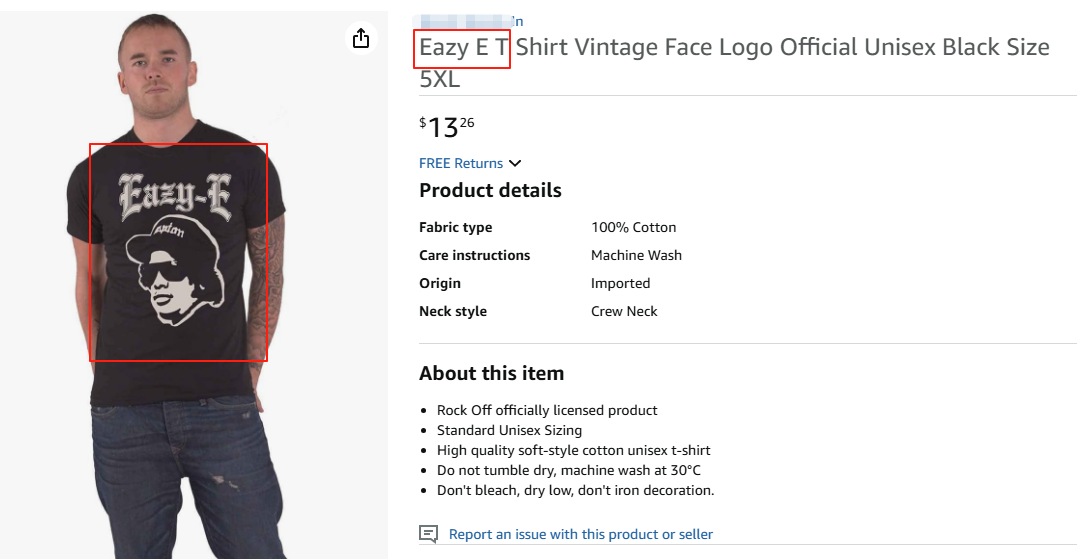Screen dimensions: 1077x559
Task: Click the 100% Cotton value
Action: [x=633, y=227]
